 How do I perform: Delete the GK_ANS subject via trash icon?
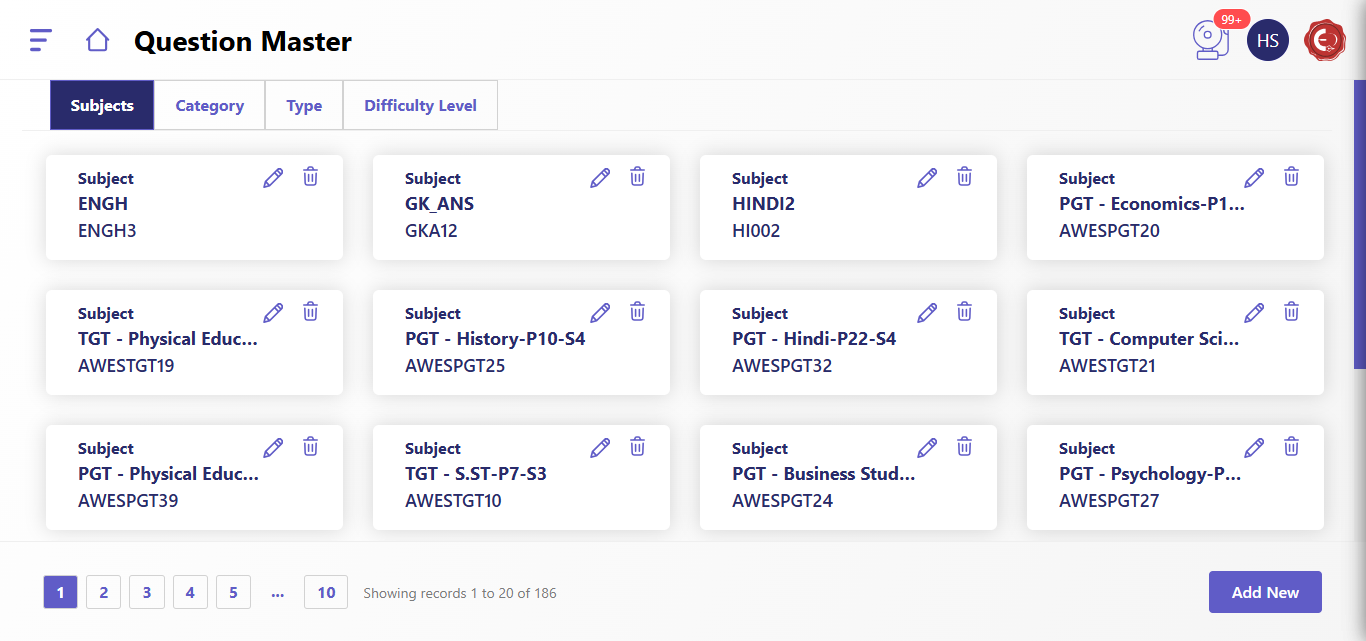(637, 177)
